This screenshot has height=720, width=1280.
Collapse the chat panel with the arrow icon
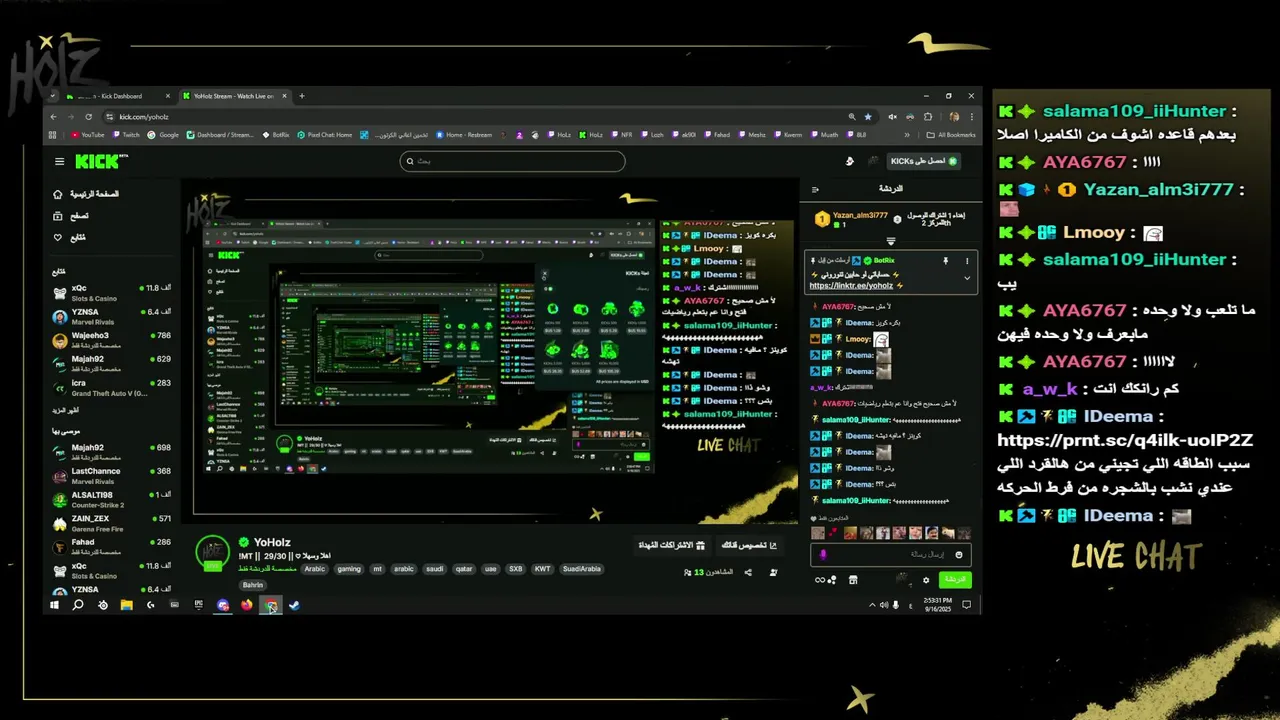click(x=815, y=189)
